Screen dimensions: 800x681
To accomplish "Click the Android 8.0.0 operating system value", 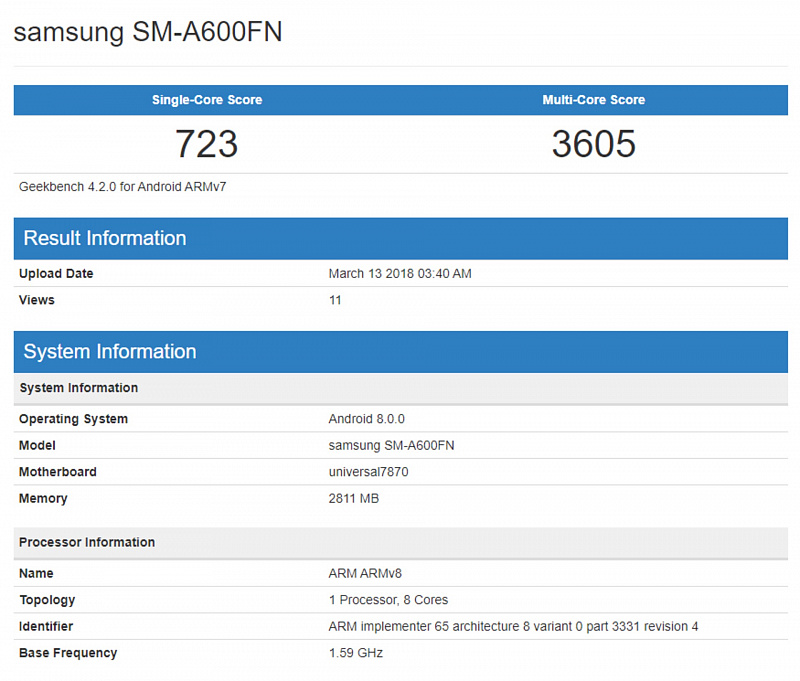I will coord(366,419).
